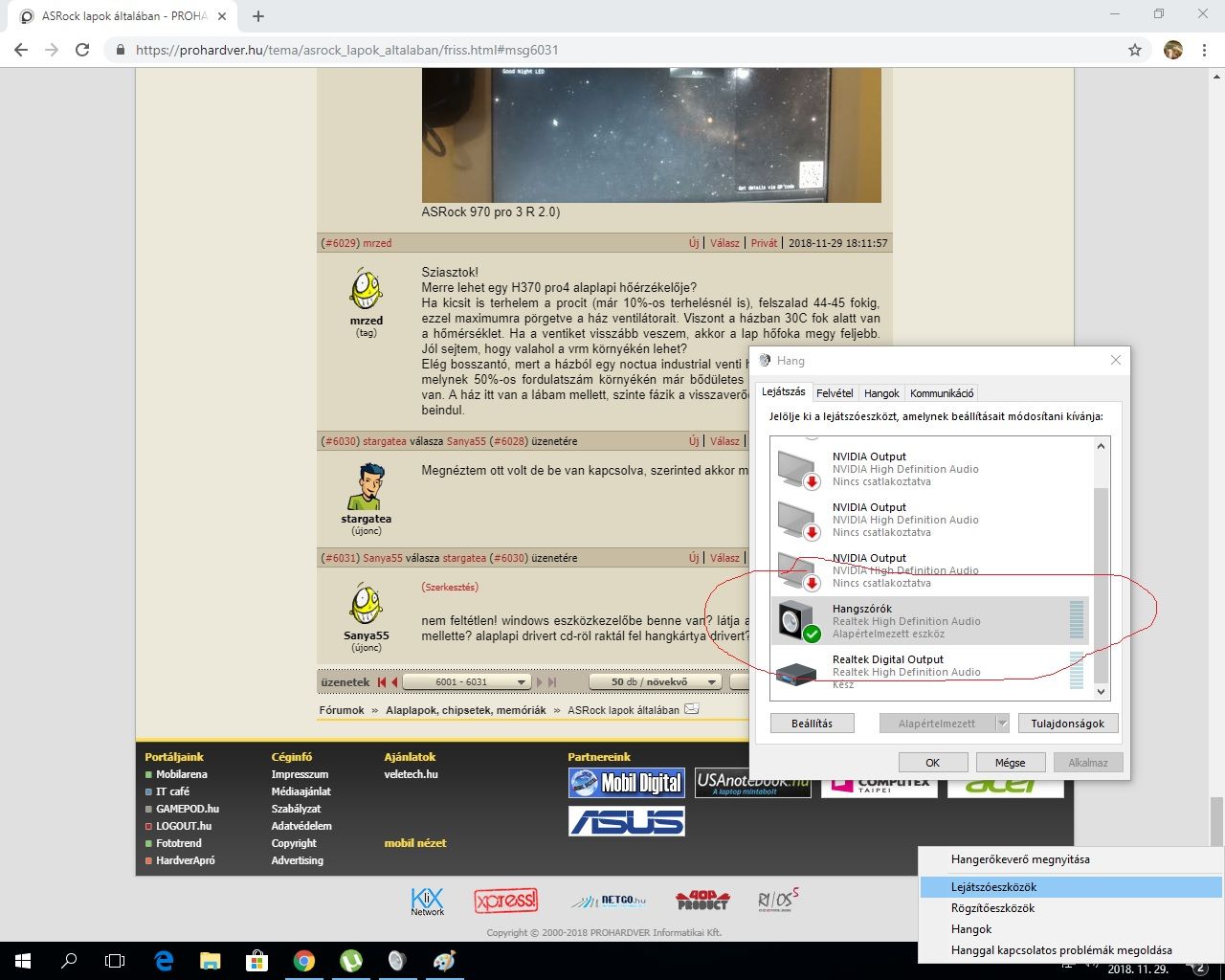Switch to Paint on the taskbar
This screenshot has height=980, width=1225.
tap(444, 961)
